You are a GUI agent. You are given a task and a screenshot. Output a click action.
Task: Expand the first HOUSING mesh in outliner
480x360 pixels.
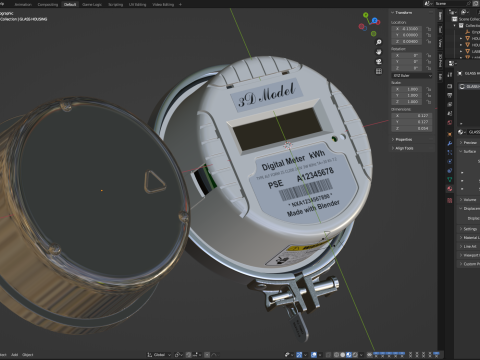pyautogui.click(x=461, y=39)
